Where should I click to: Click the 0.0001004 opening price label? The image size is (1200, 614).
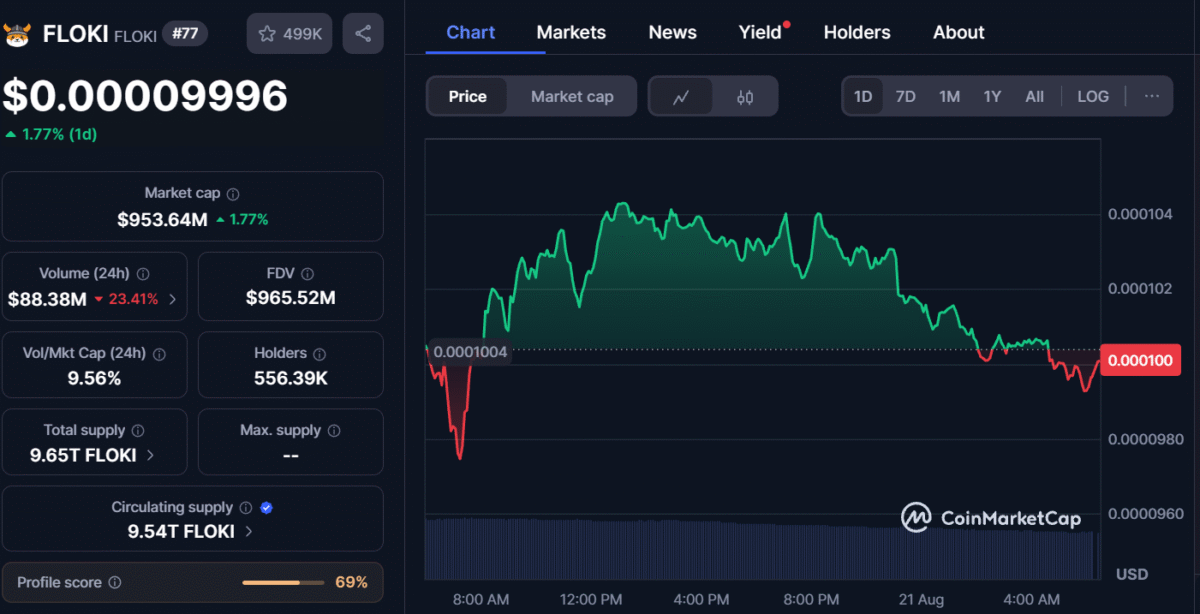point(470,352)
